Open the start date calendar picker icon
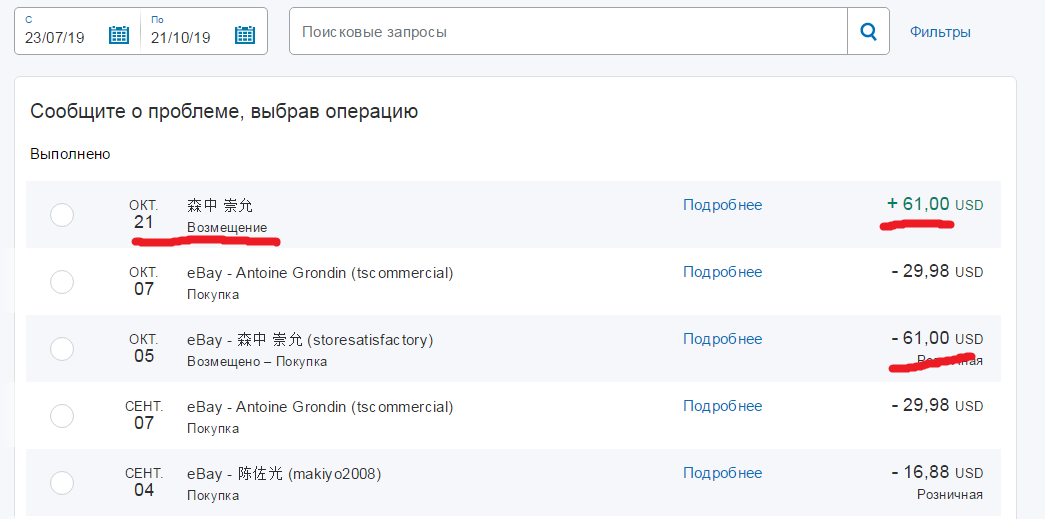 [x=119, y=36]
